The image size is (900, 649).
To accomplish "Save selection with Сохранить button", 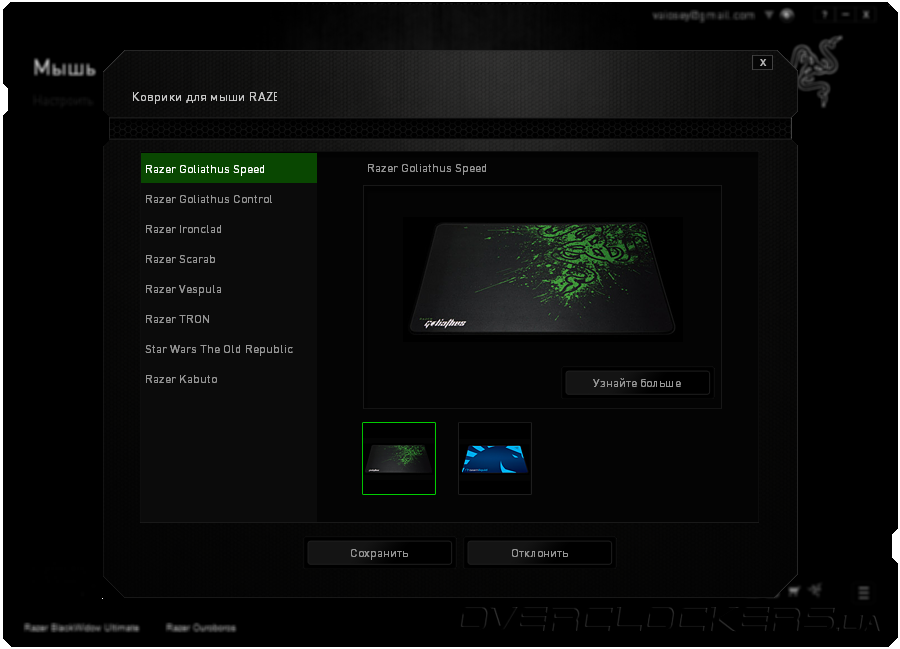I will point(379,553).
